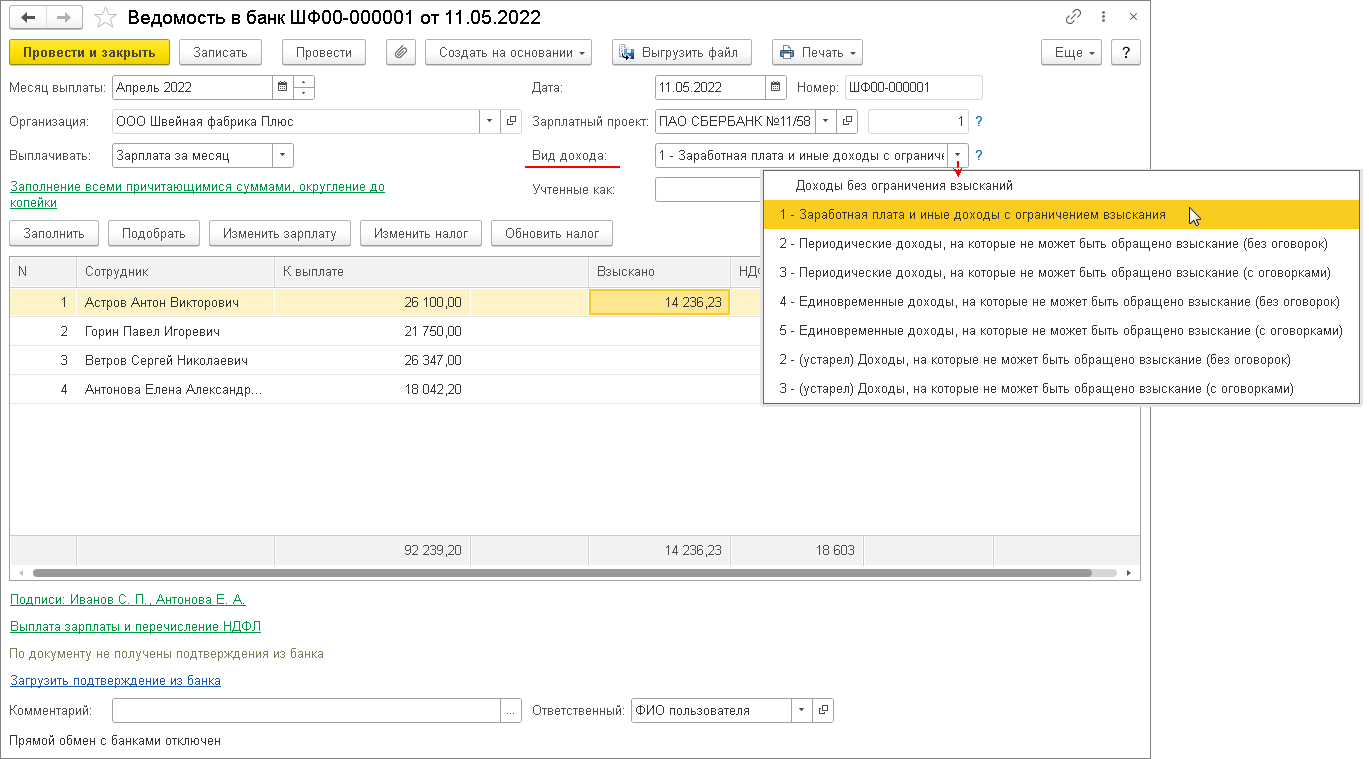Click the Номер field ШФ00-000001
This screenshot has width=1369, height=759.
913,87
